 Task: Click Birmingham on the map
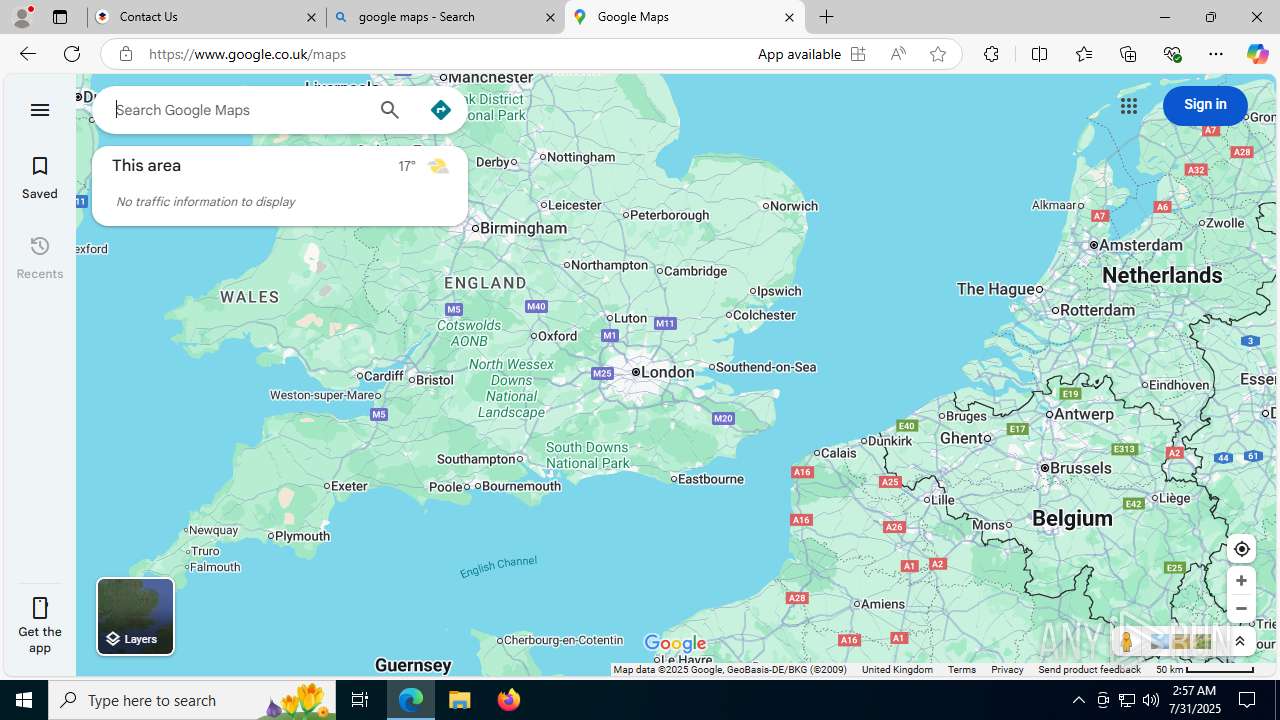pos(523,228)
